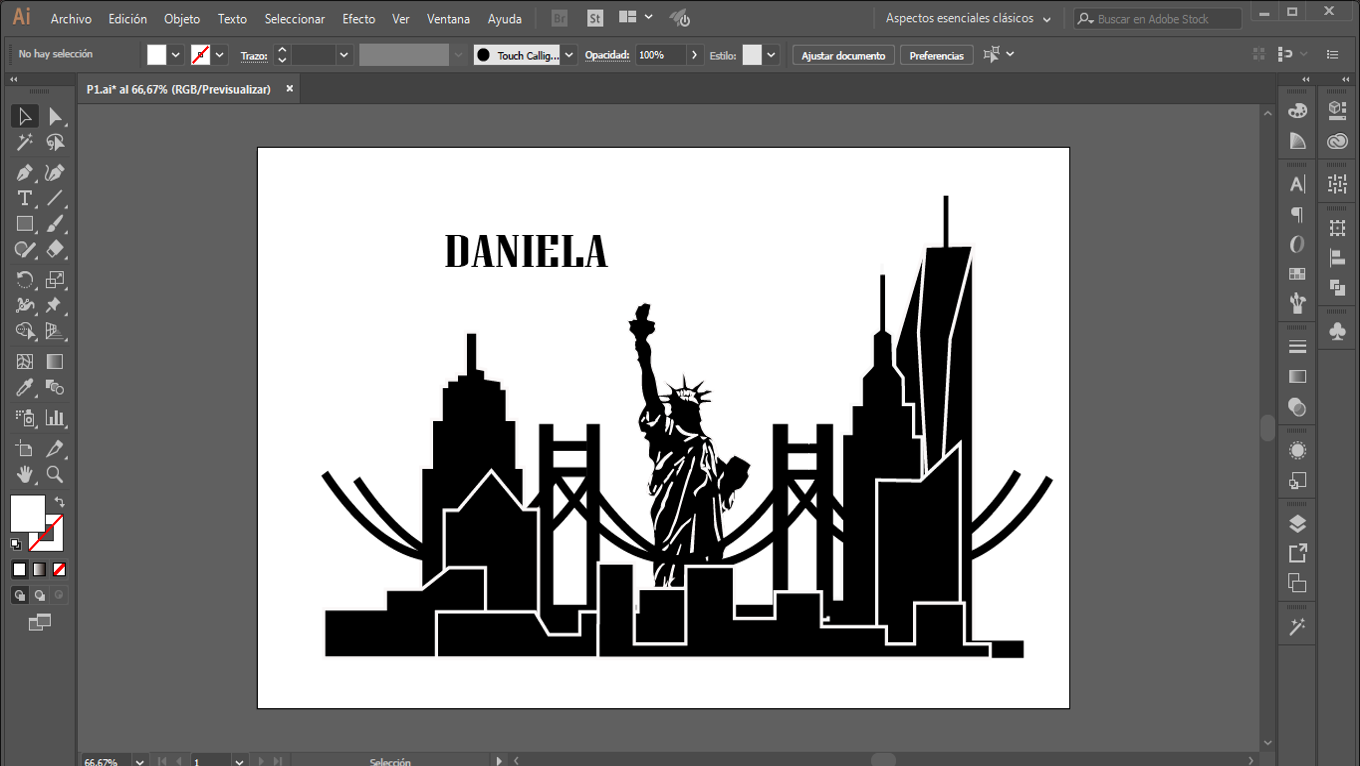The width and height of the screenshot is (1360, 766).
Task: Click the large Fill swatch in toolbox
Action: [x=28, y=513]
